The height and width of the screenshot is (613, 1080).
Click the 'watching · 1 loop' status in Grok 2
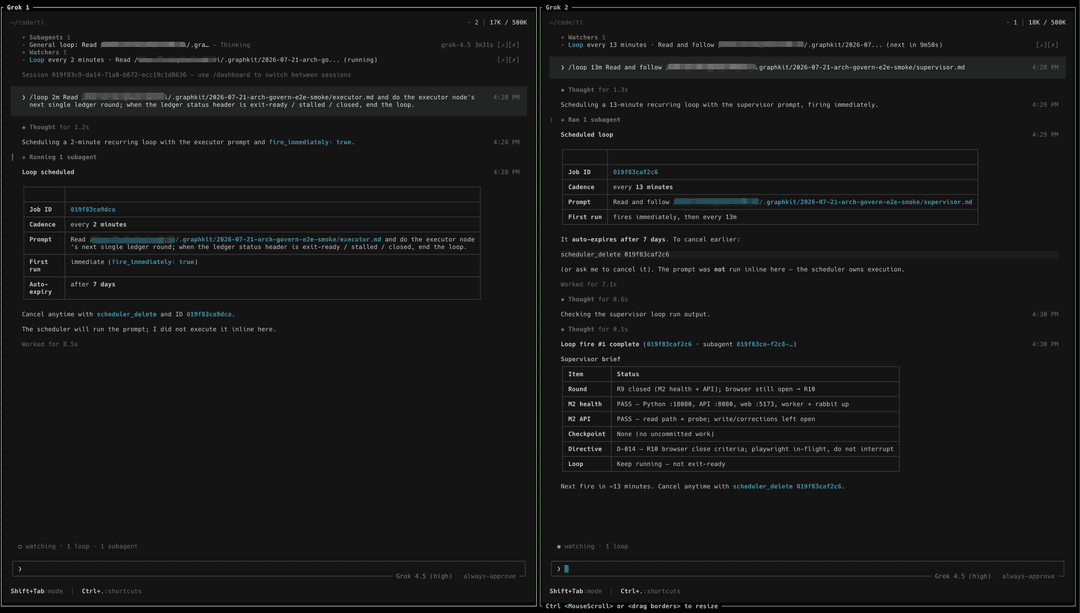tap(592, 546)
